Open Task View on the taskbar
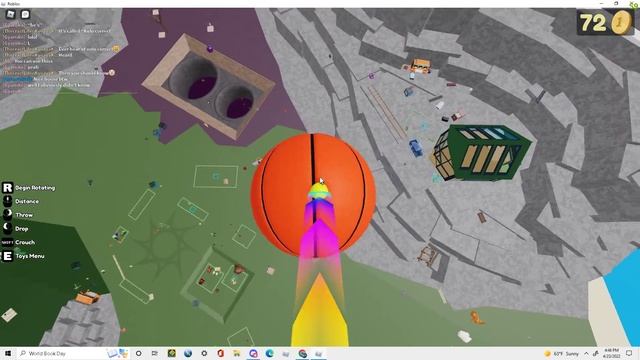The width and height of the screenshot is (640, 360). click(155, 353)
